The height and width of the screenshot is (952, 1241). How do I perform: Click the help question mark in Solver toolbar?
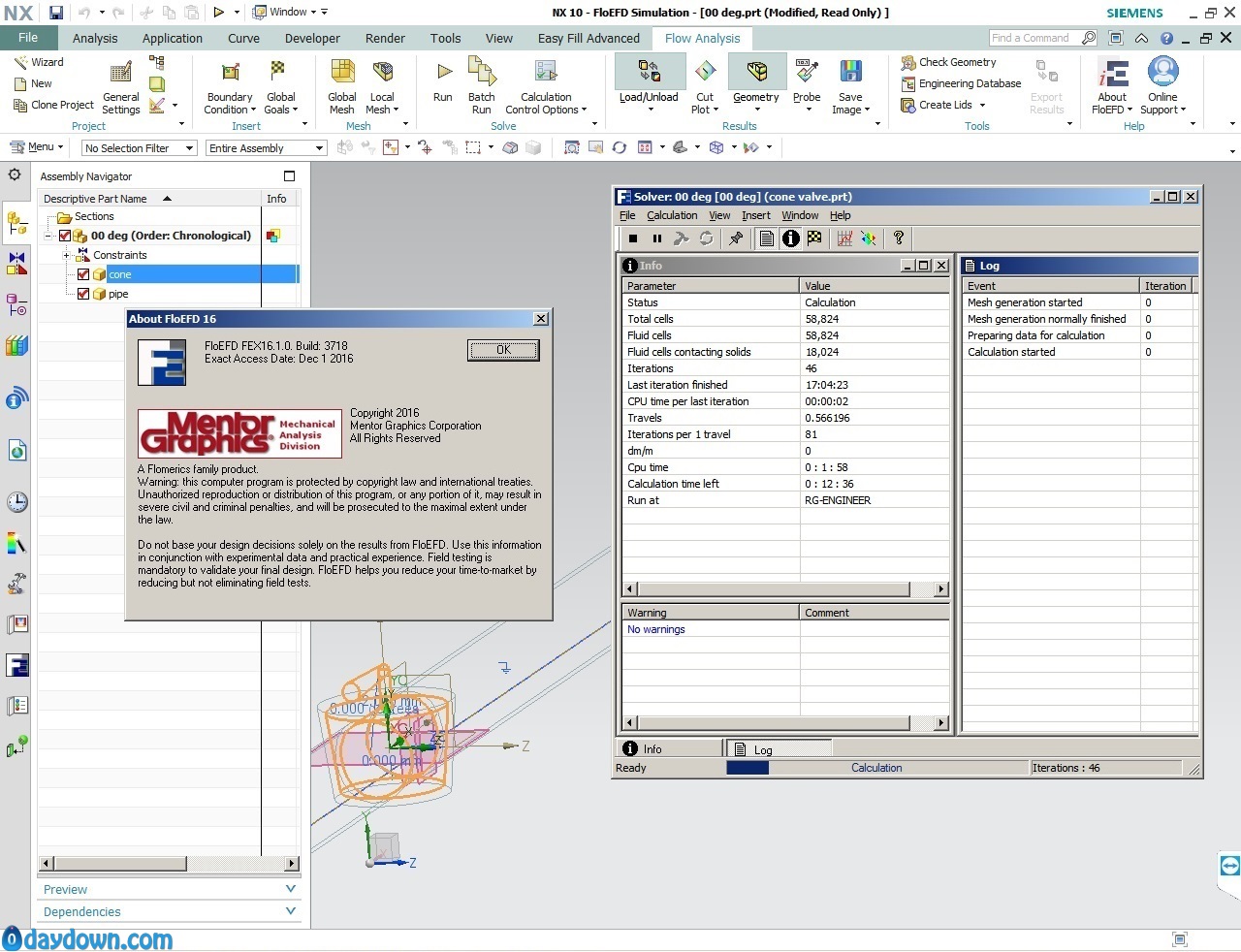click(899, 238)
